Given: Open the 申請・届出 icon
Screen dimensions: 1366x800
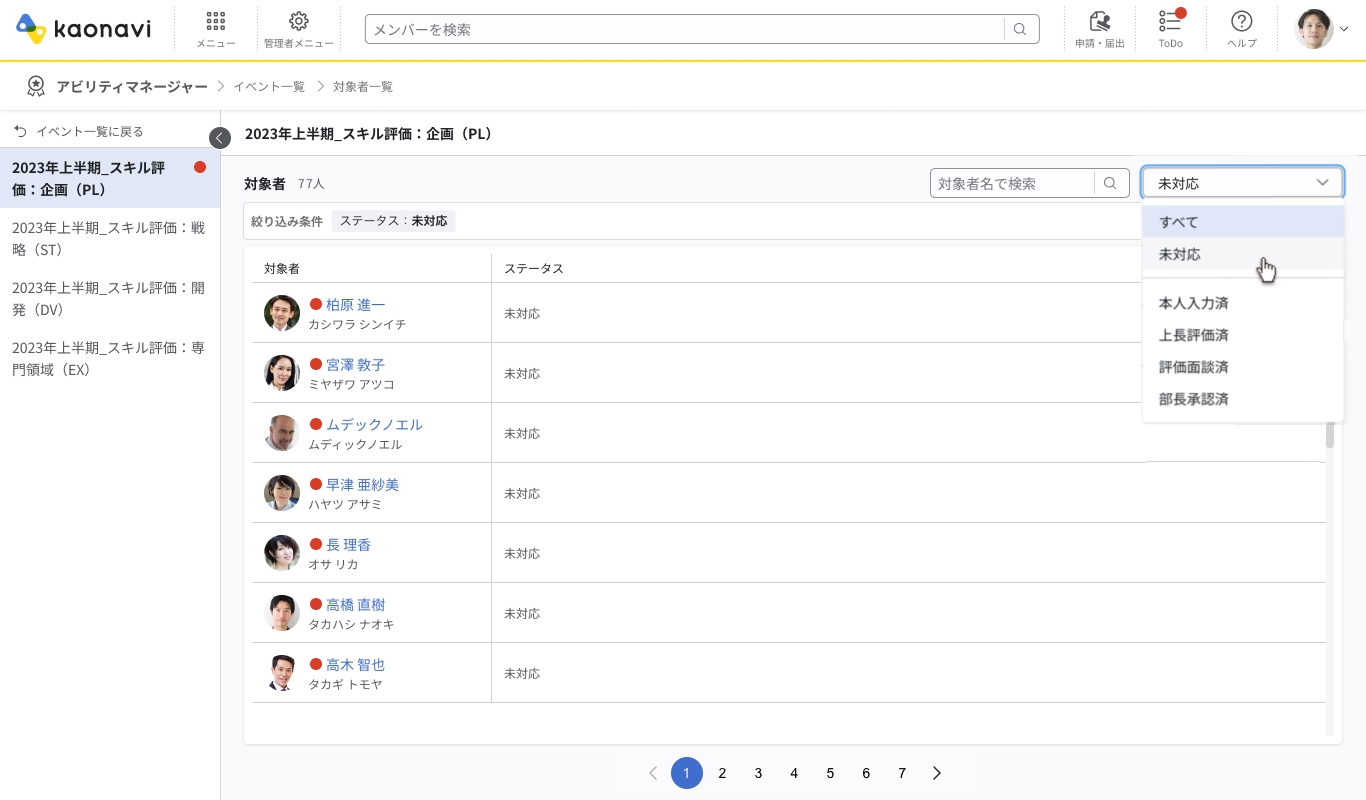Looking at the screenshot, I should point(1099,28).
